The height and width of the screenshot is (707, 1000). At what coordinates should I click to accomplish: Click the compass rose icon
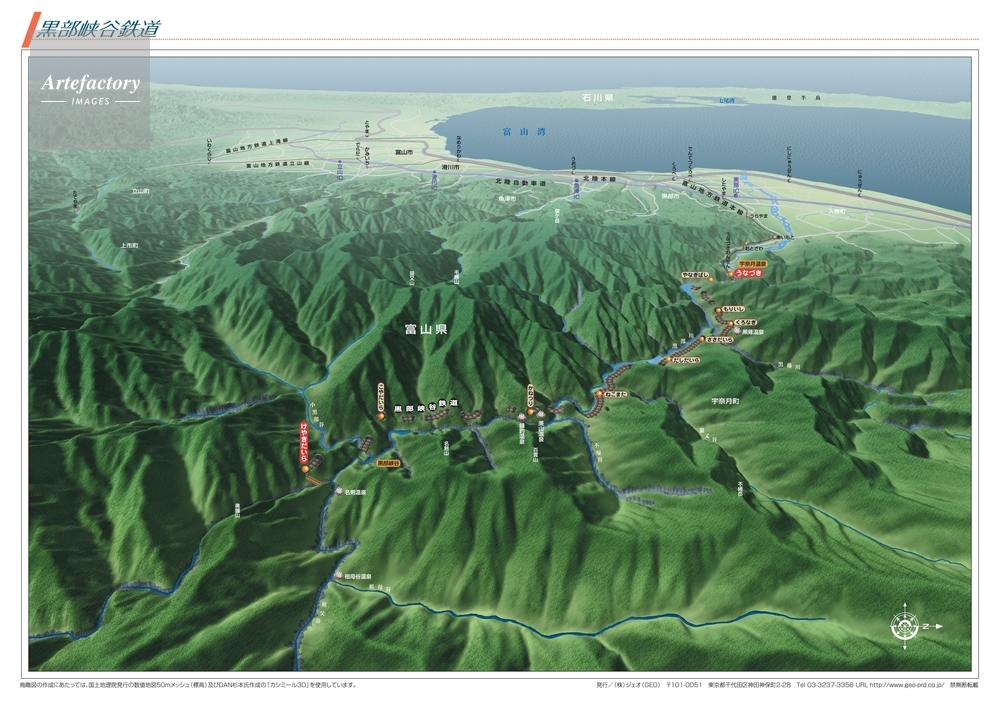pyautogui.click(x=903, y=624)
